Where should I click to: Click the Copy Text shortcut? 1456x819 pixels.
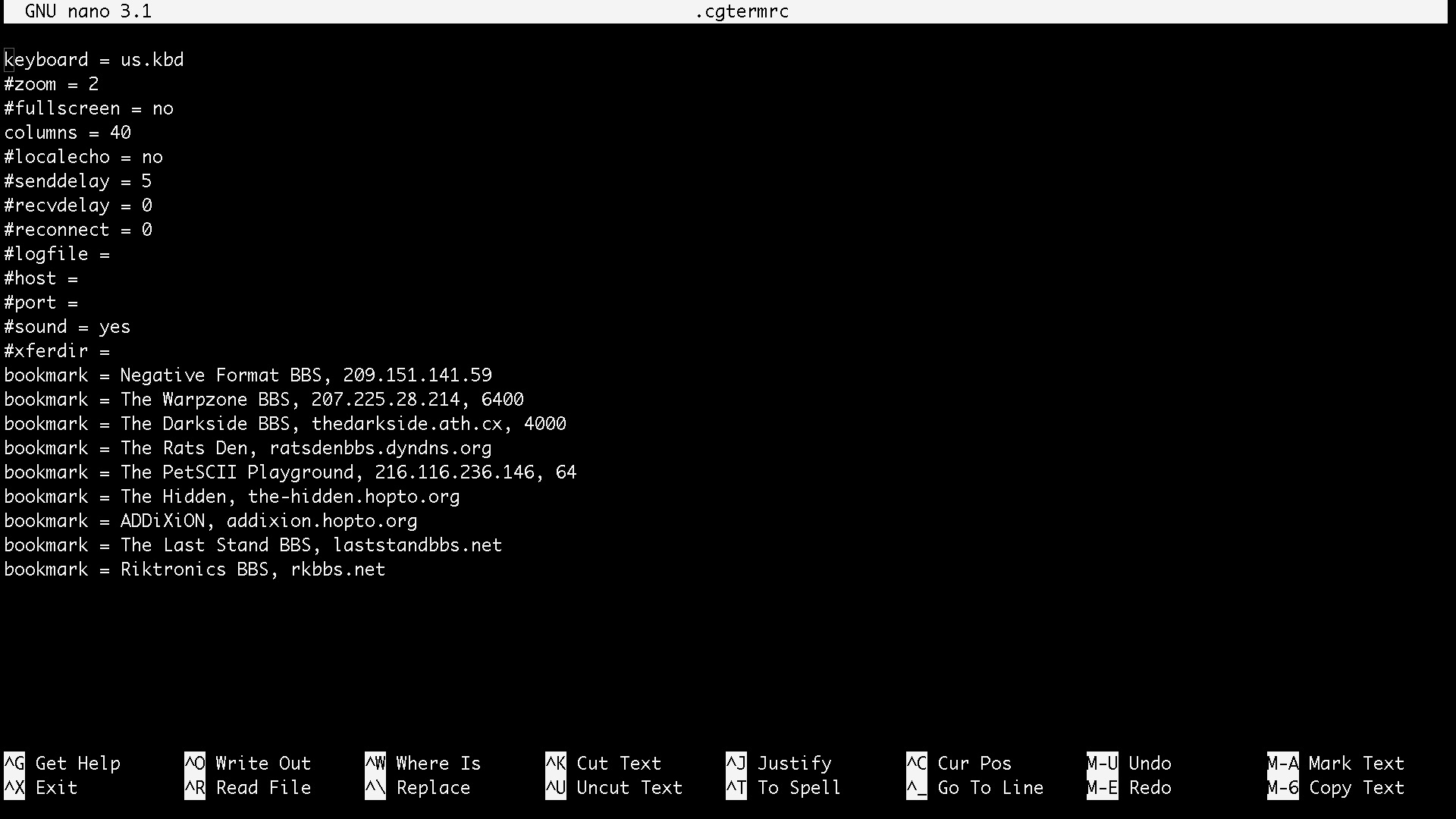[1336, 787]
